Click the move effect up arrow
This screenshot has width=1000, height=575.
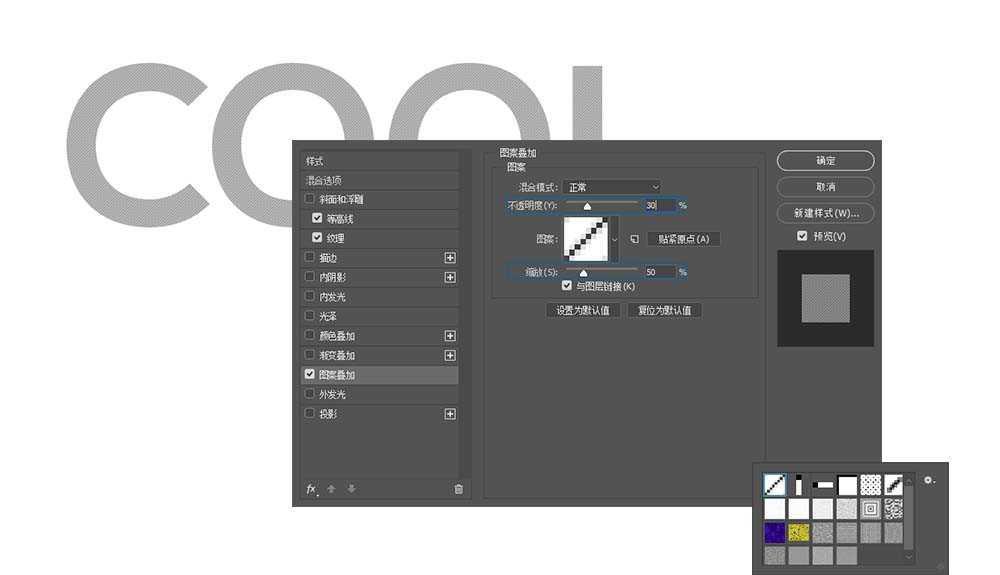tap(332, 489)
